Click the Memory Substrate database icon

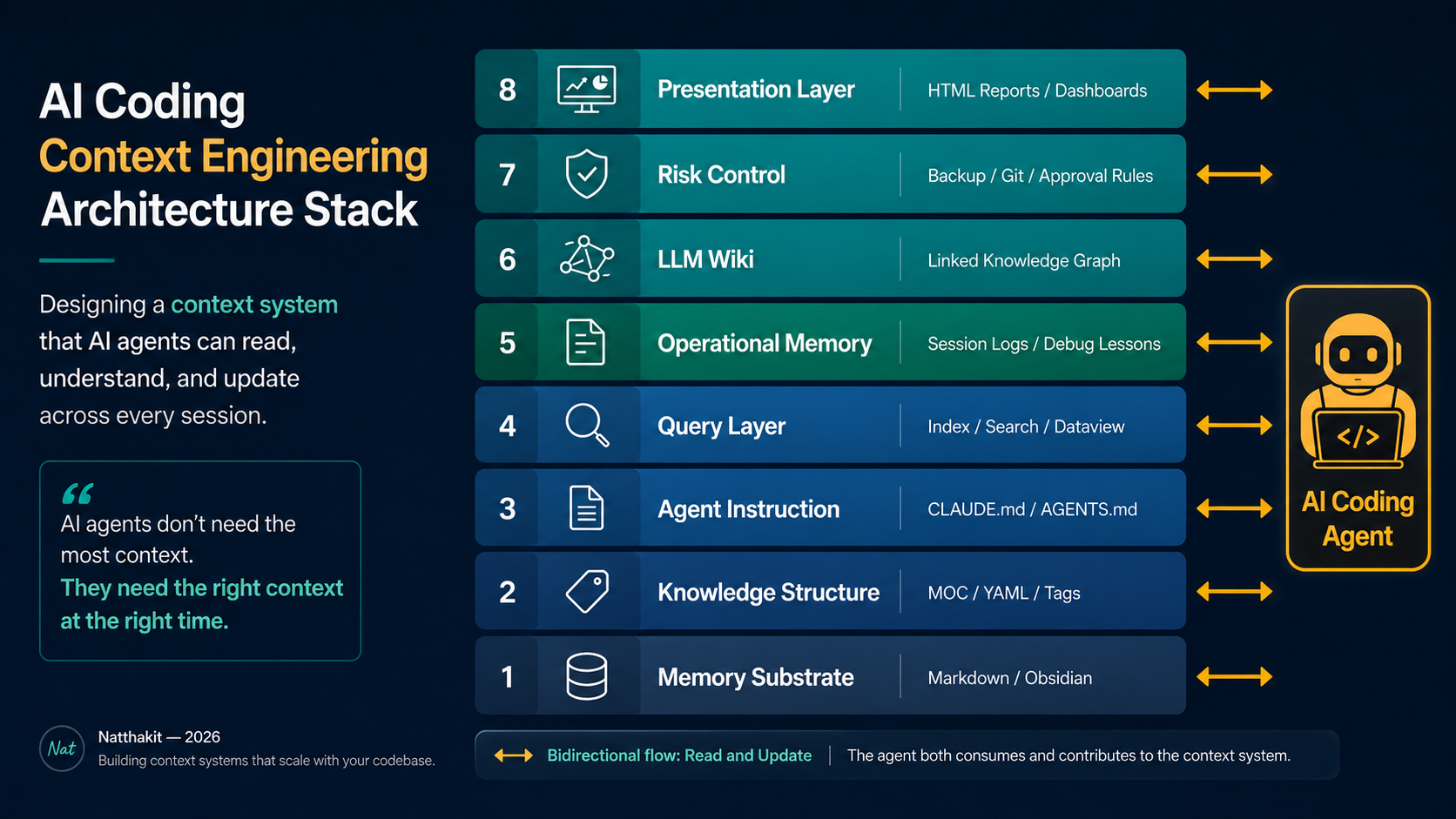(586, 676)
